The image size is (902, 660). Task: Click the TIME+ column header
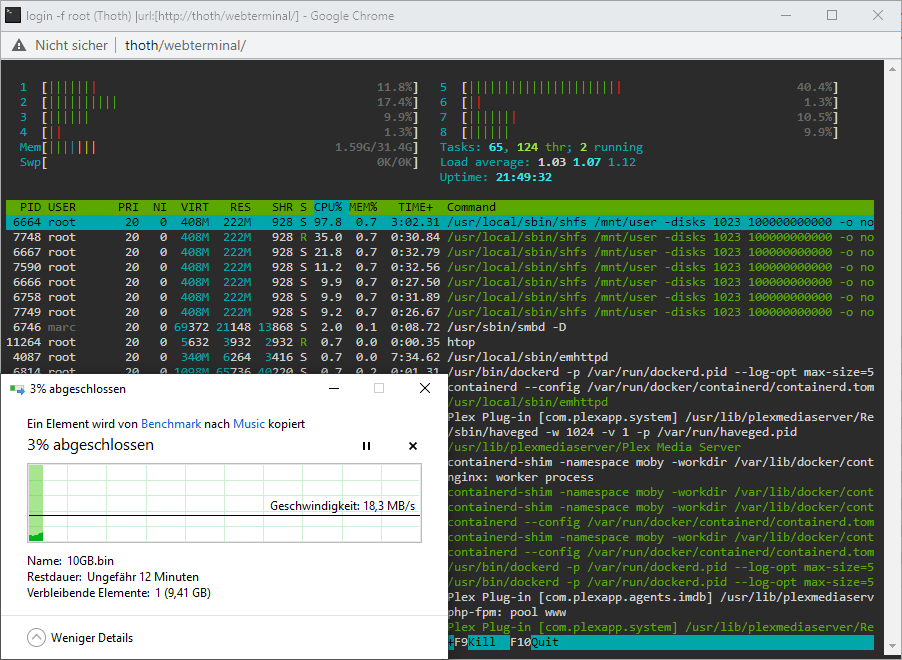(415, 207)
